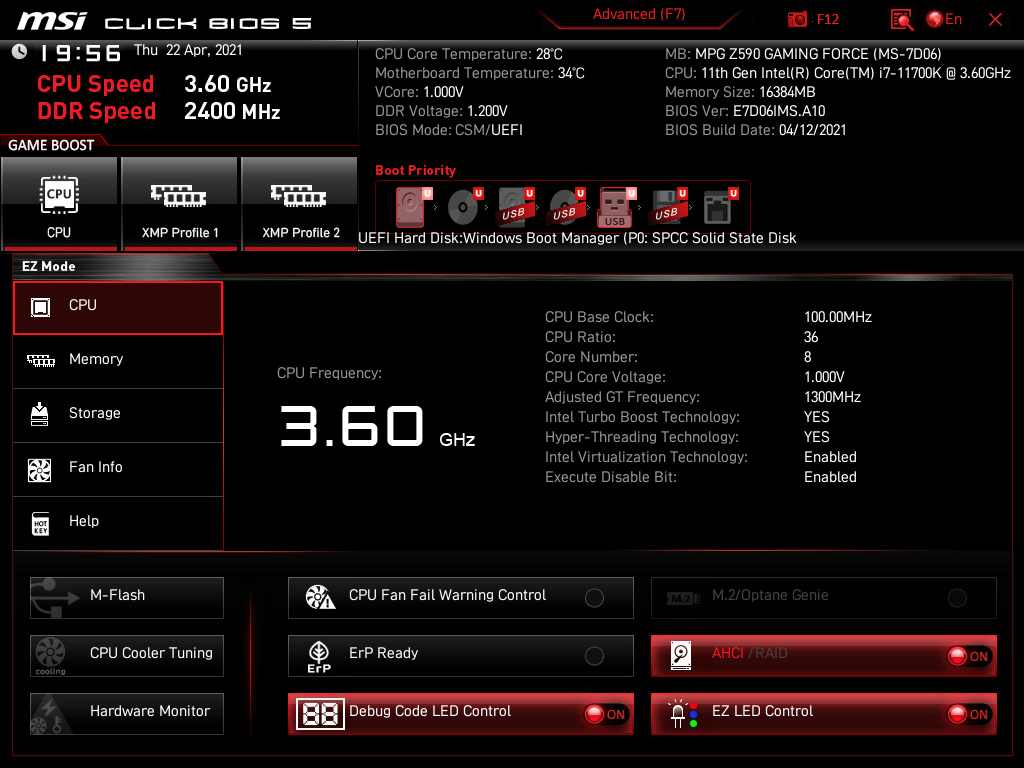The height and width of the screenshot is (768, 1024).
Task: Click the CPU Ratio value 36
Action: click(x=811, y=337)
